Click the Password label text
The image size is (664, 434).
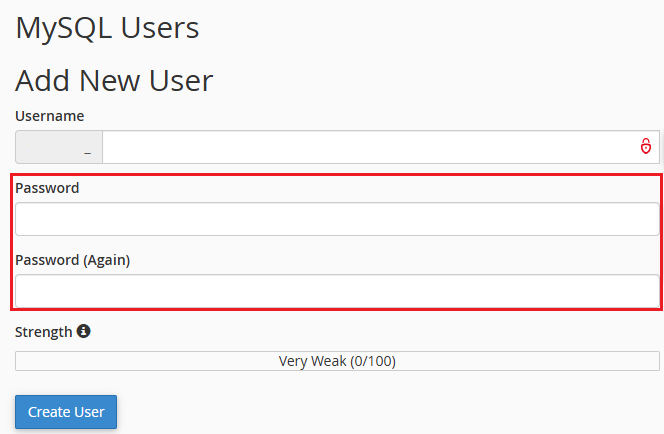click(x=47, y=188)
